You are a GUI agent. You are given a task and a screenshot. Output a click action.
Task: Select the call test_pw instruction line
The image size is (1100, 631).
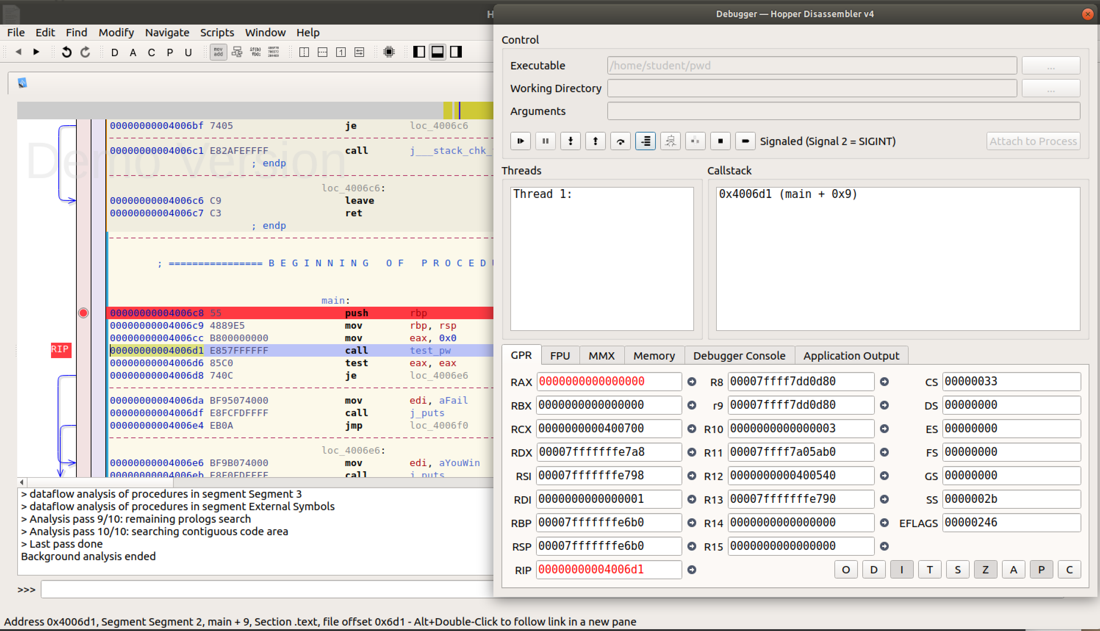click(300, 351)
